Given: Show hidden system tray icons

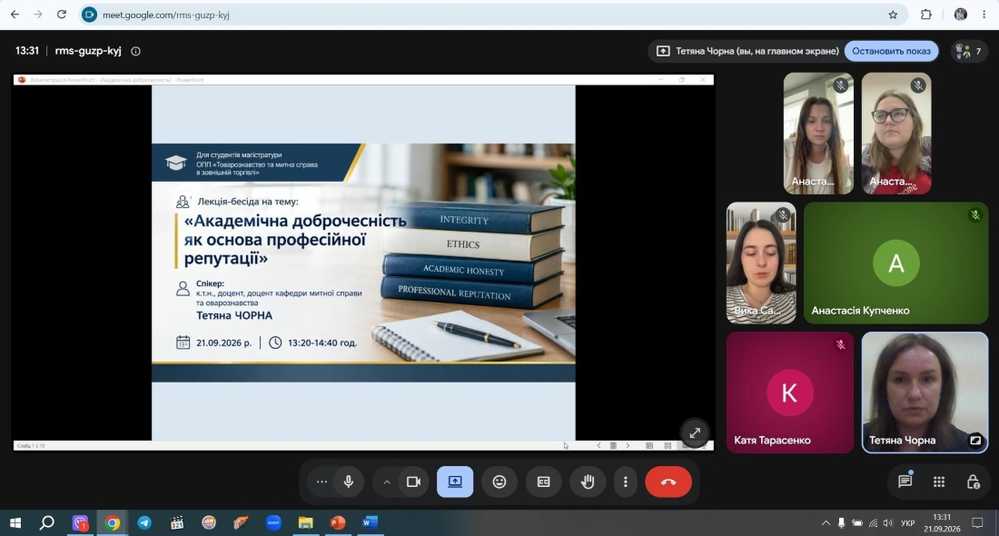Looking at the screenshot, I should pyautogui.click(x=826, y=523).
